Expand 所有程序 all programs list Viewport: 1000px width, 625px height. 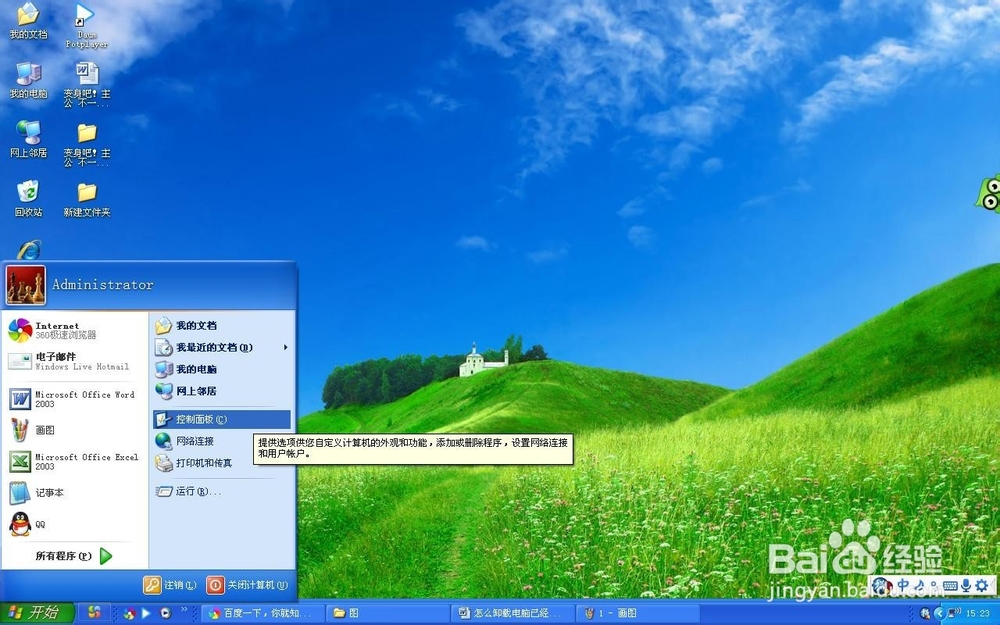point(75,555)
